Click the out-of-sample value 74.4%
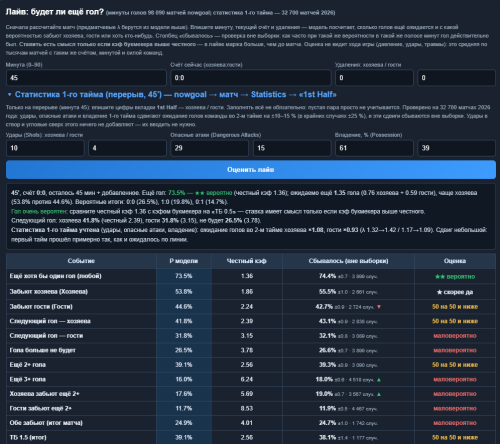 coord(327,276)
